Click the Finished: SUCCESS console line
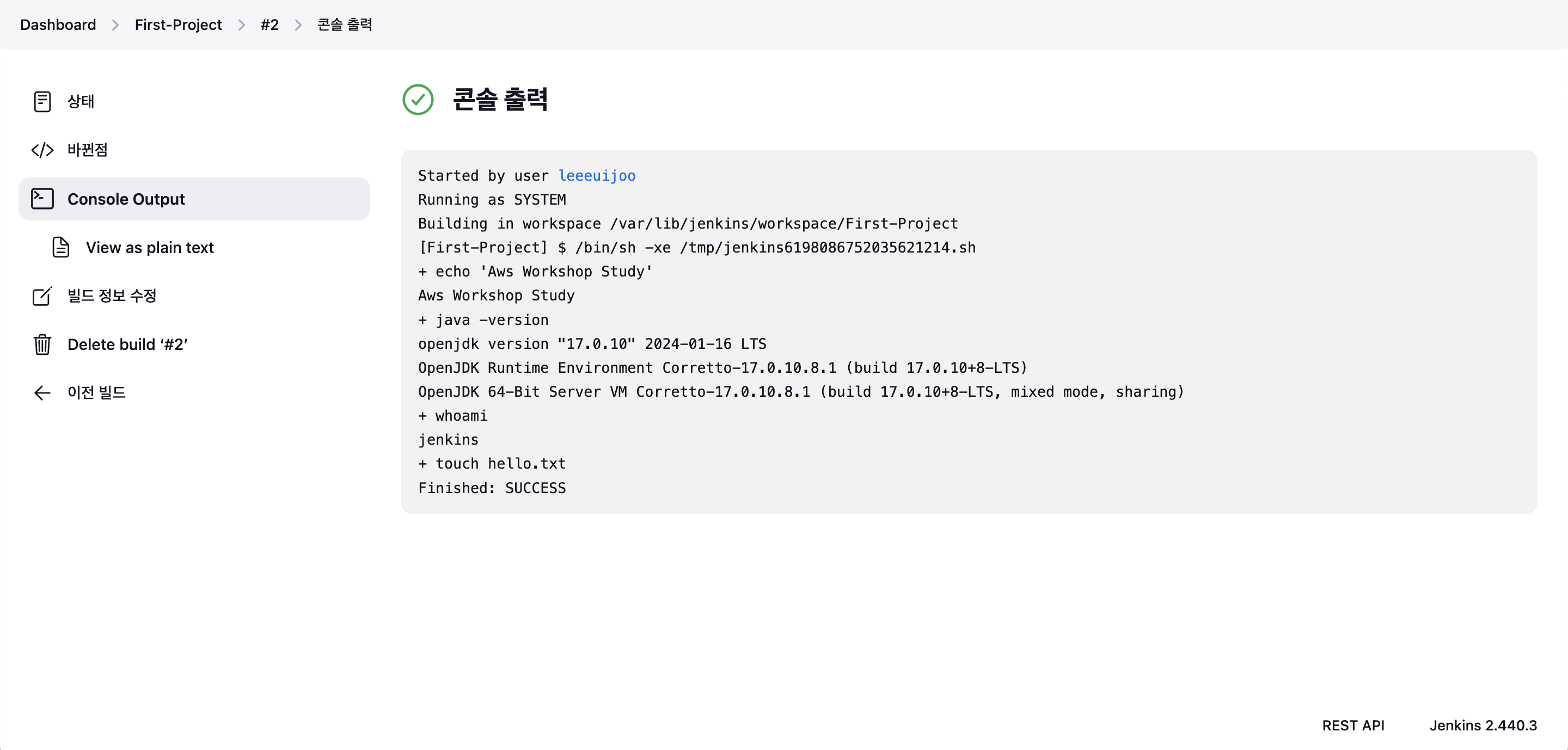 (x=492, y=488)
